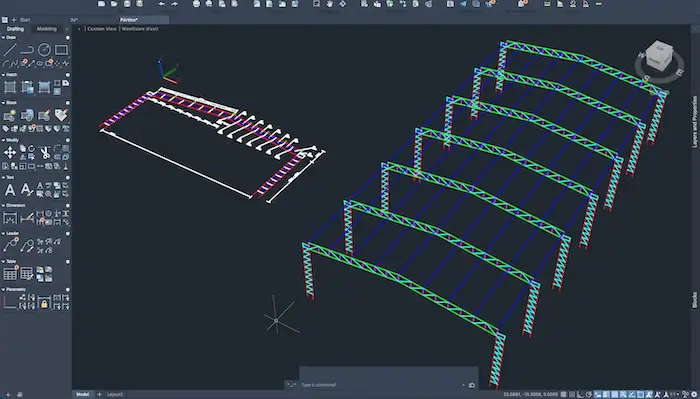Select the Copy tool in Modify panel
The width and height of the screenshot is (700, 399).
coord(23,149)
